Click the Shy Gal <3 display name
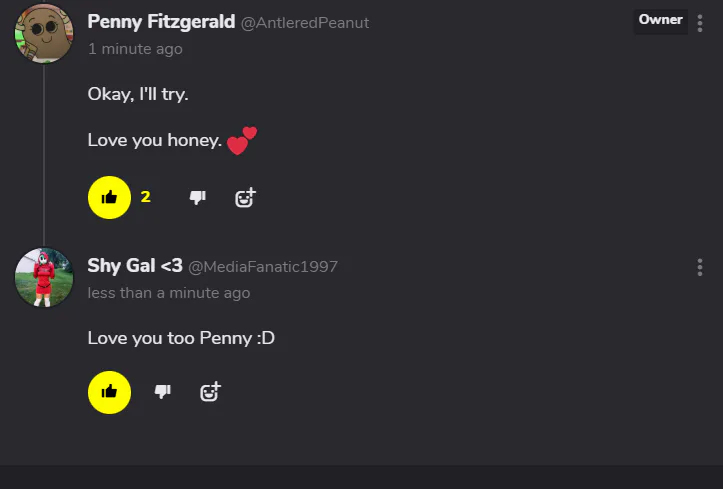This screenshot has height=489, width=723. click(135, 266)
